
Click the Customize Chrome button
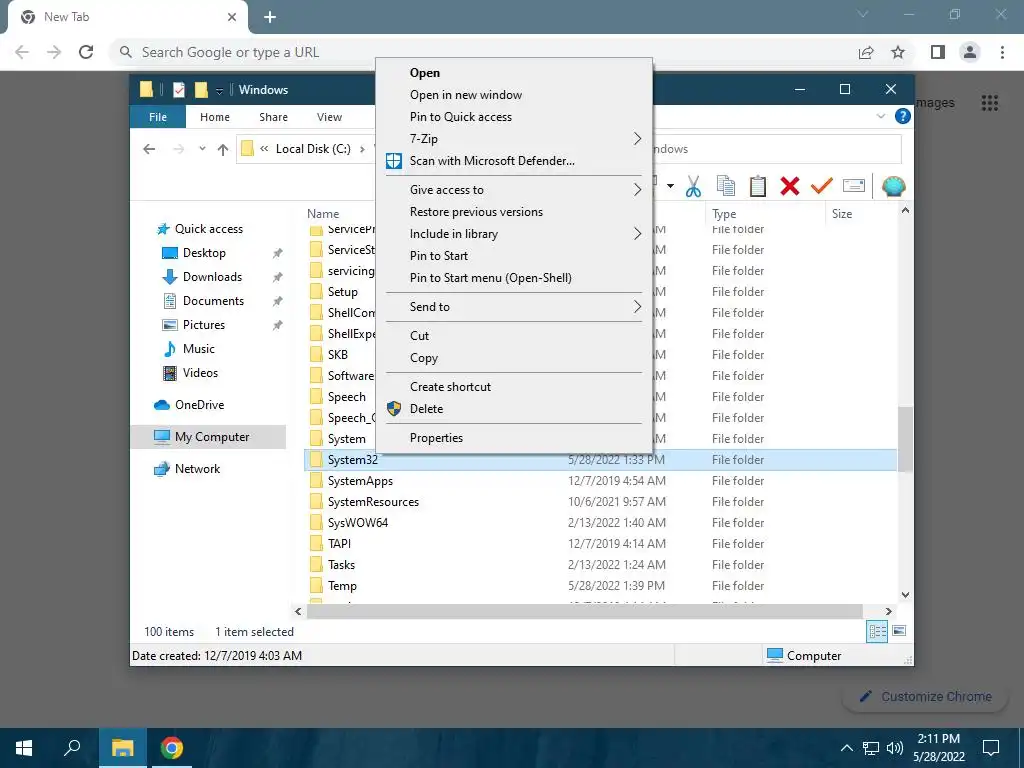coord(925,696)
